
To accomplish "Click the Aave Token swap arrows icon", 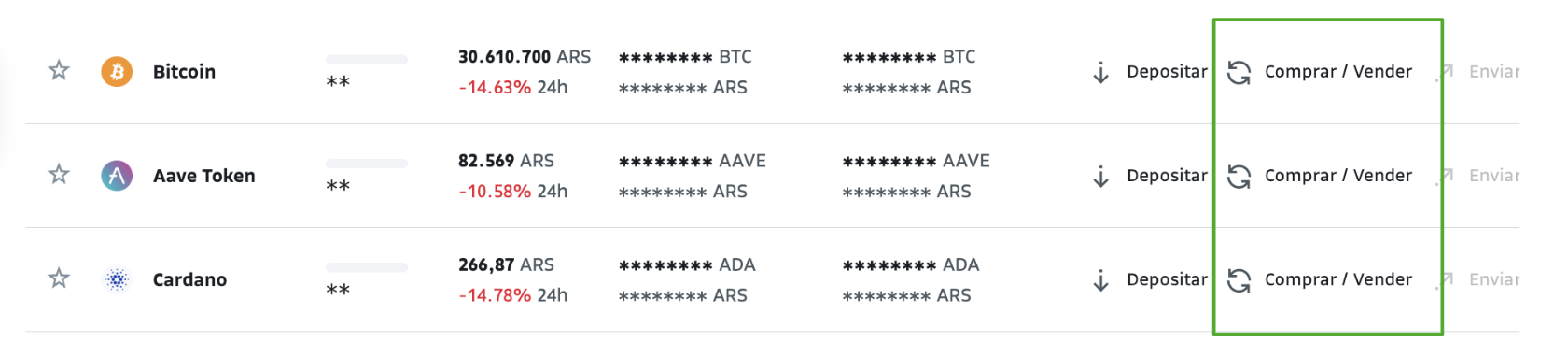I will click(x=1239, y=176).
